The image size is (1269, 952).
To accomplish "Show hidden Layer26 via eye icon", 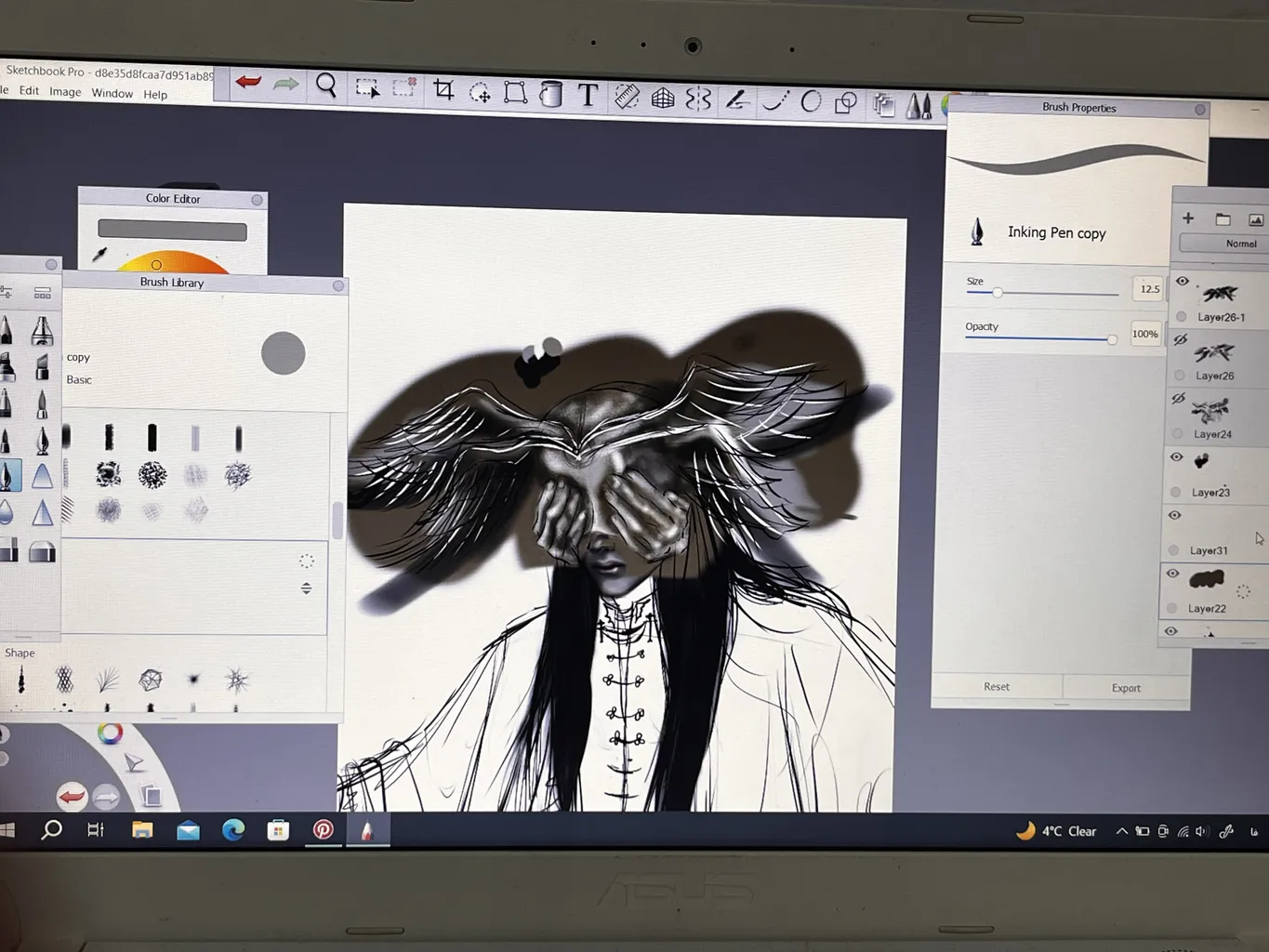I will coord(1180,340).
